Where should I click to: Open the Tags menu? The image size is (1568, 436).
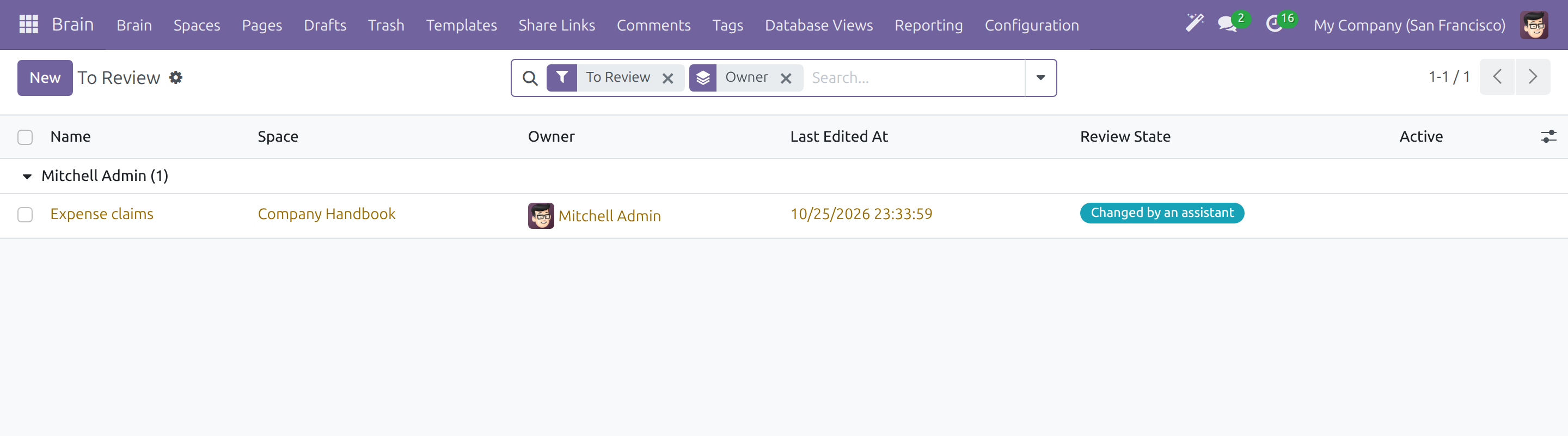tap(727, 25)
